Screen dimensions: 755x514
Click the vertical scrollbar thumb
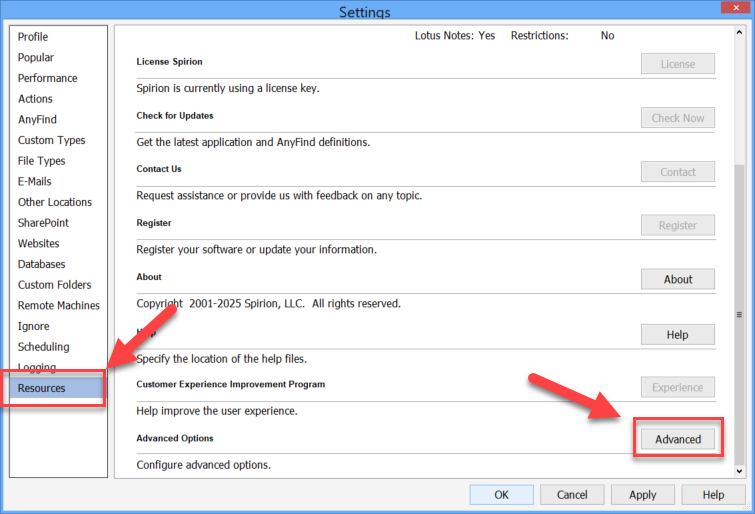739,313
